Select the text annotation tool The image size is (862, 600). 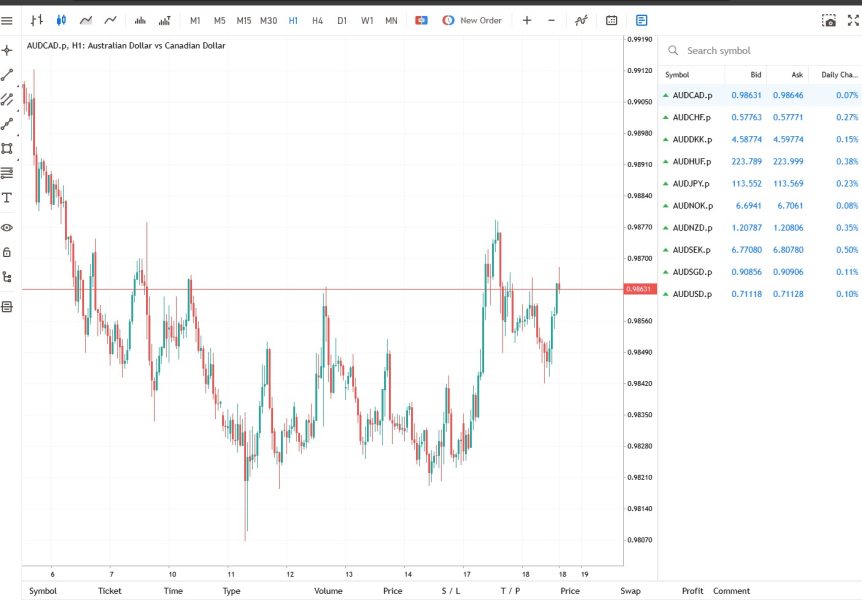pos(7,198)
